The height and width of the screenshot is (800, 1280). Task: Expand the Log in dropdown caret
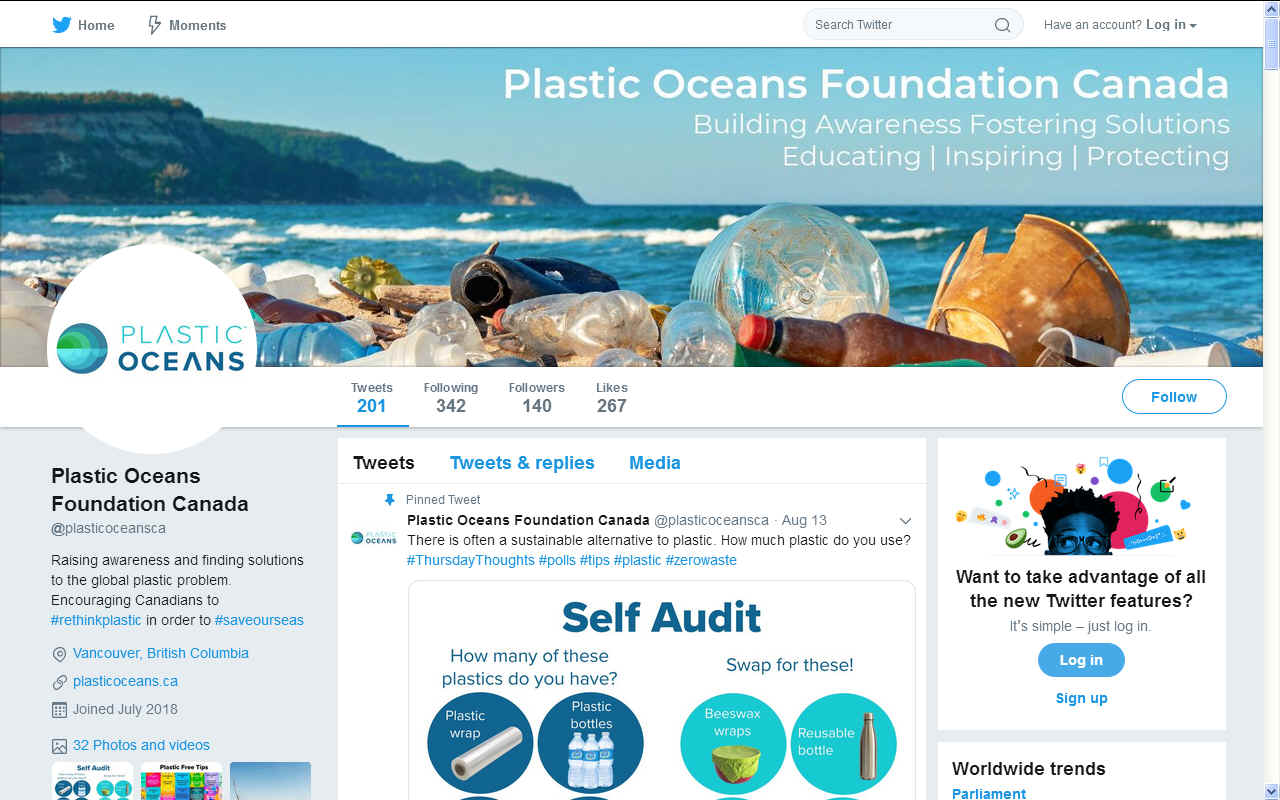1193,26
